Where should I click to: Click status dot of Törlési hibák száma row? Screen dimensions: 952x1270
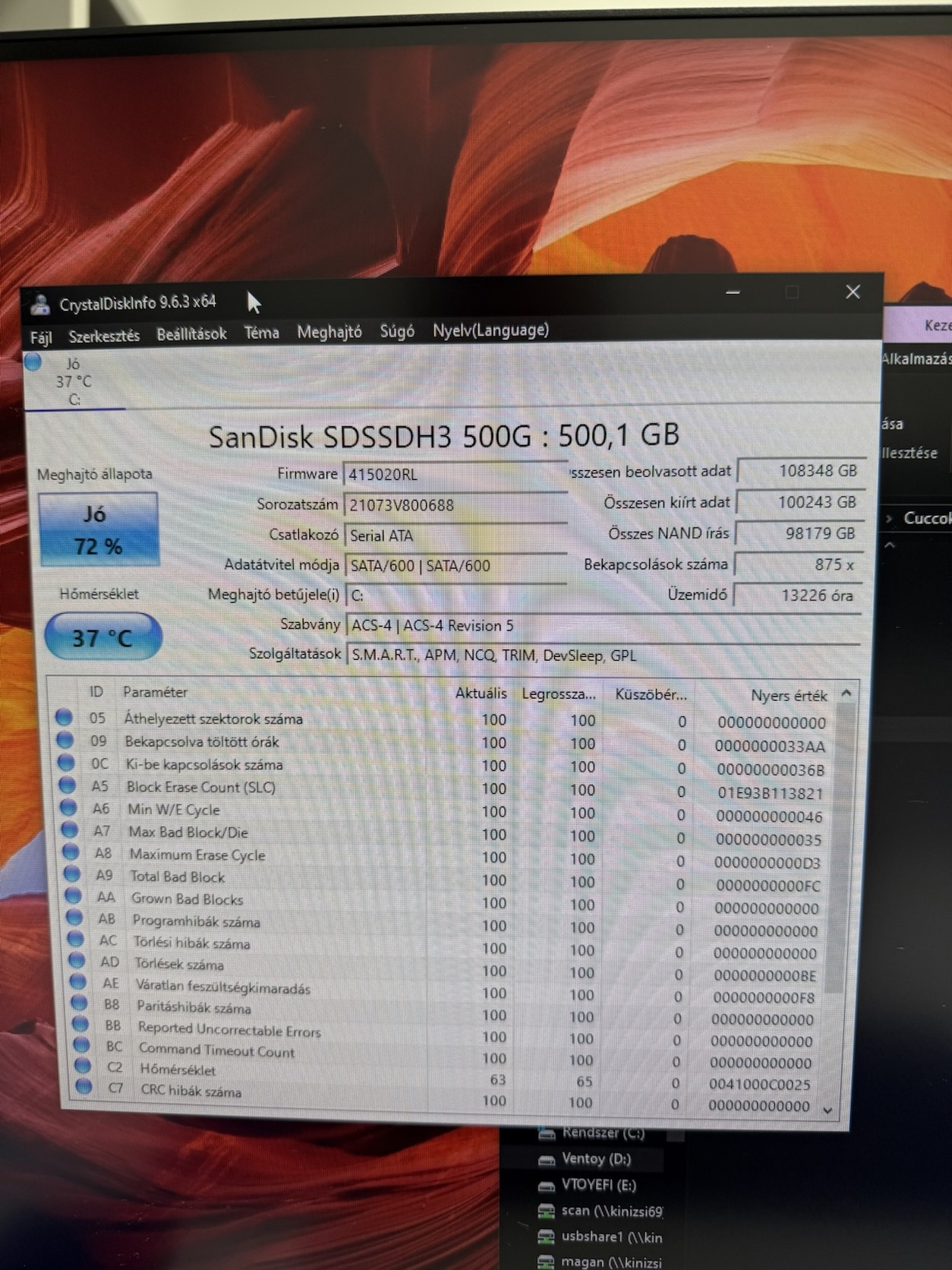pyautogui.click(x=76, y=939)
